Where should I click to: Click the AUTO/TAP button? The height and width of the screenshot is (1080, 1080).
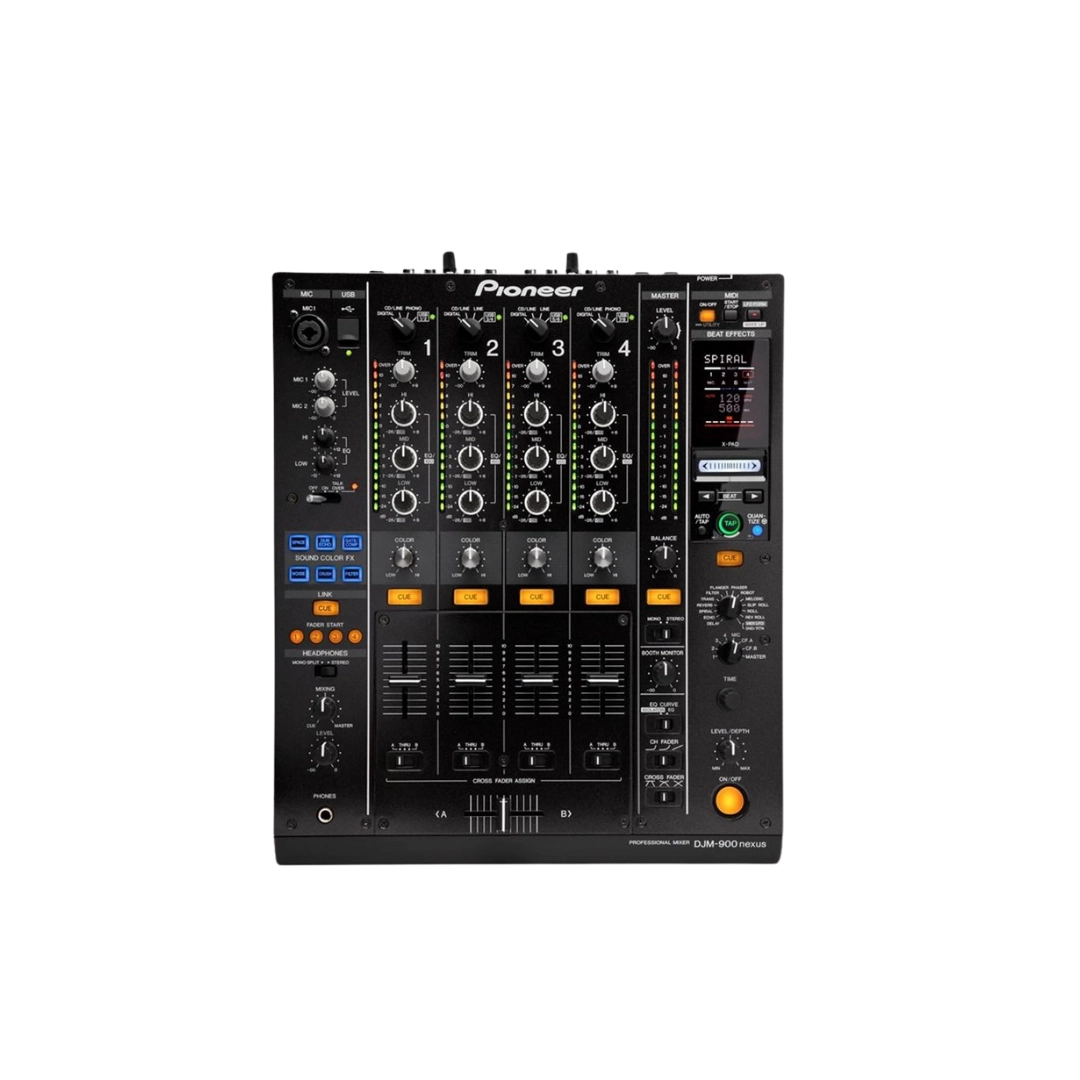point(702,530)
